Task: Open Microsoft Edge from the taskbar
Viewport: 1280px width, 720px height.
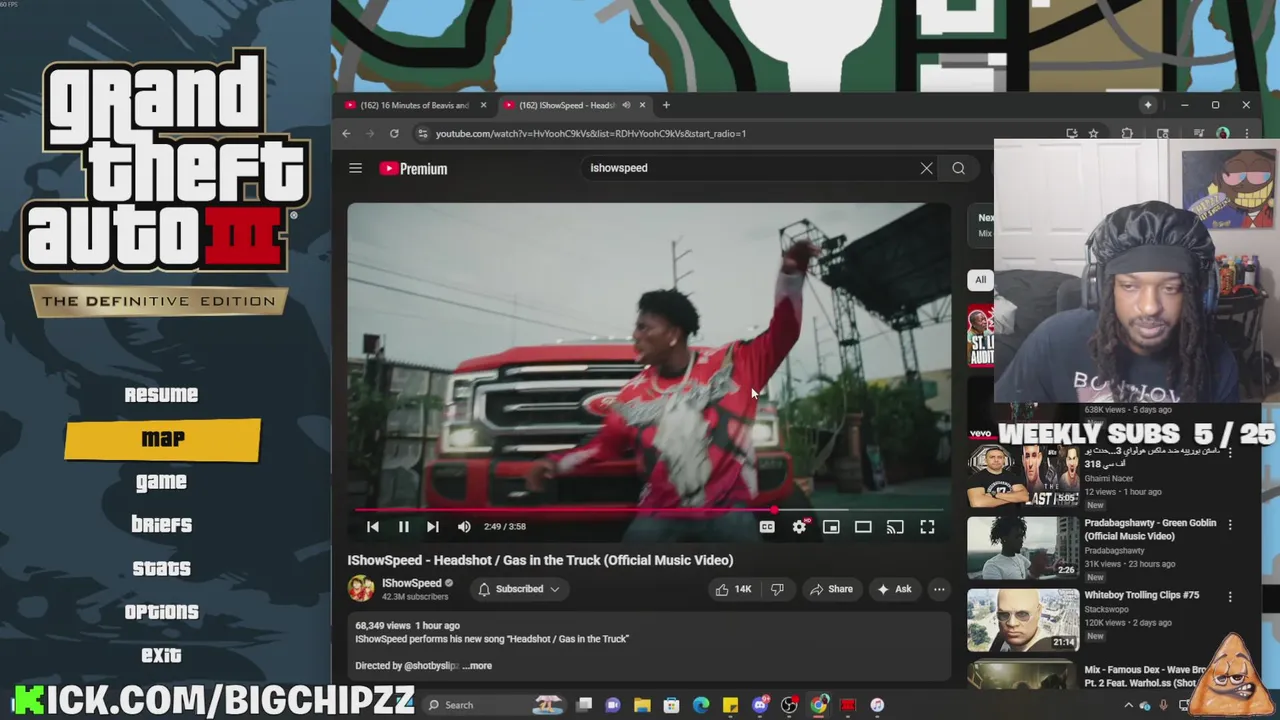Action: coord(701,706)
